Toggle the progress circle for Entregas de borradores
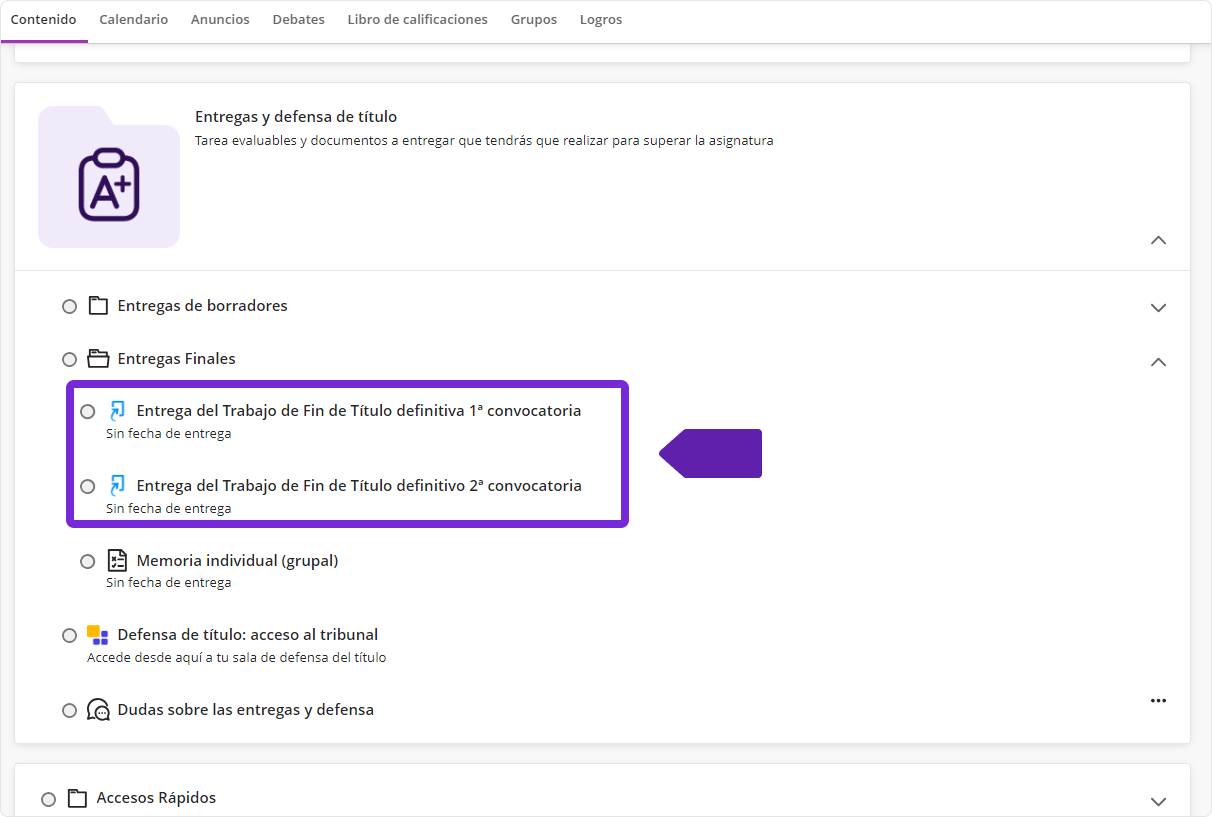This screenshot has width=1212, height=817. click(69, 306)
